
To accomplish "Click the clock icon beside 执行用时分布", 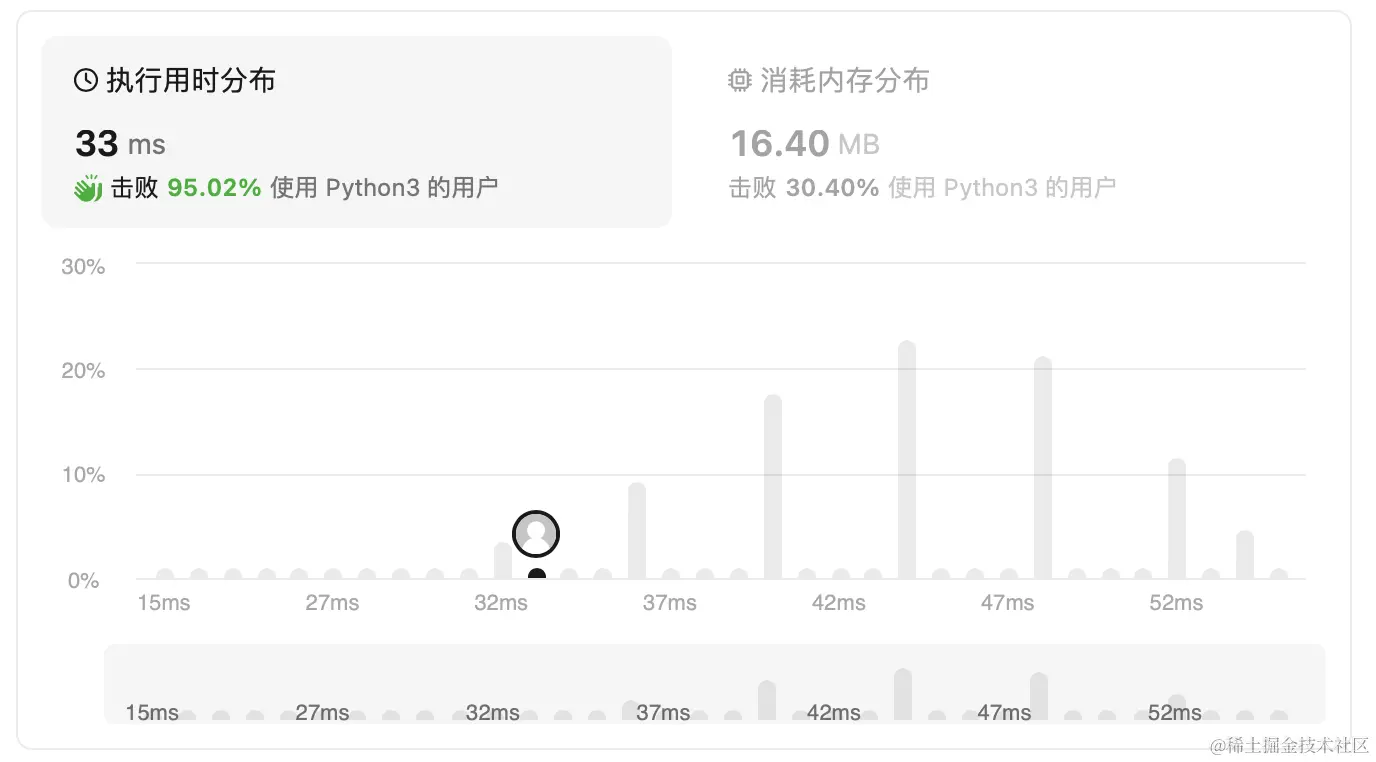I will [x=86, y=80].
